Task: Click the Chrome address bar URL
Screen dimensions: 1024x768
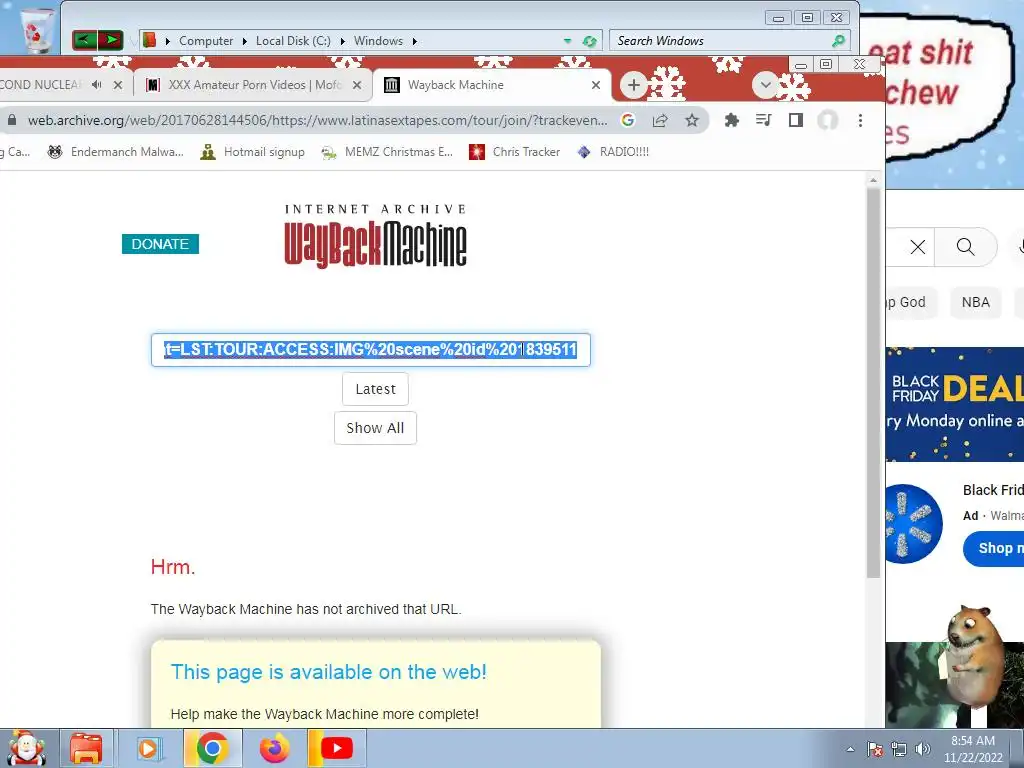Action: 317,120
